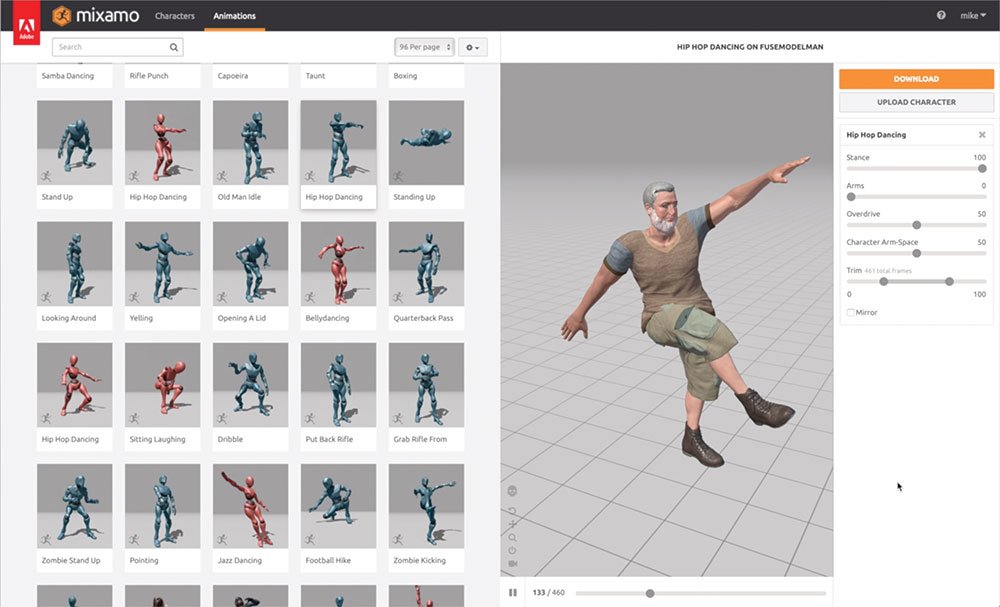1000x607 pixels.
Task: Click the Trim start handle
Action: pos(883,281)
